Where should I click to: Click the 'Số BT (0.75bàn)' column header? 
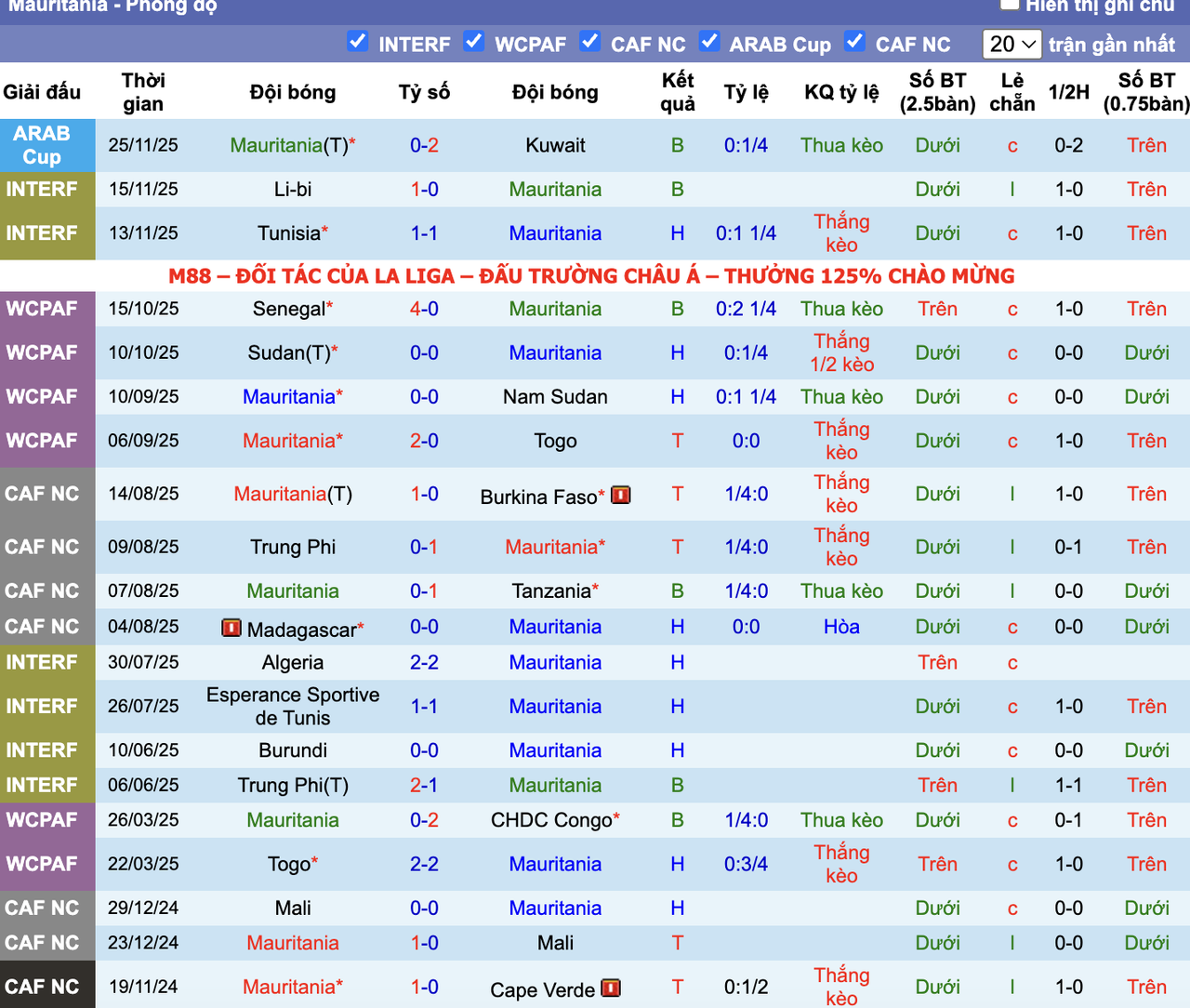1146,91
